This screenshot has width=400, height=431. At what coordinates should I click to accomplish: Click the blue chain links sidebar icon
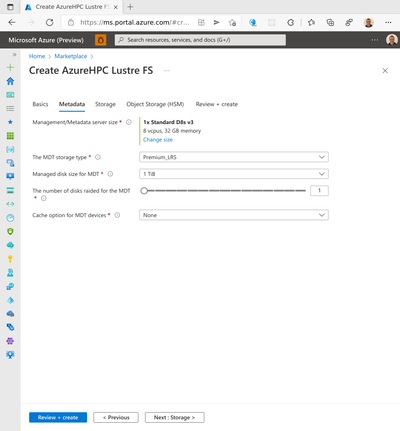coord(10,327)
